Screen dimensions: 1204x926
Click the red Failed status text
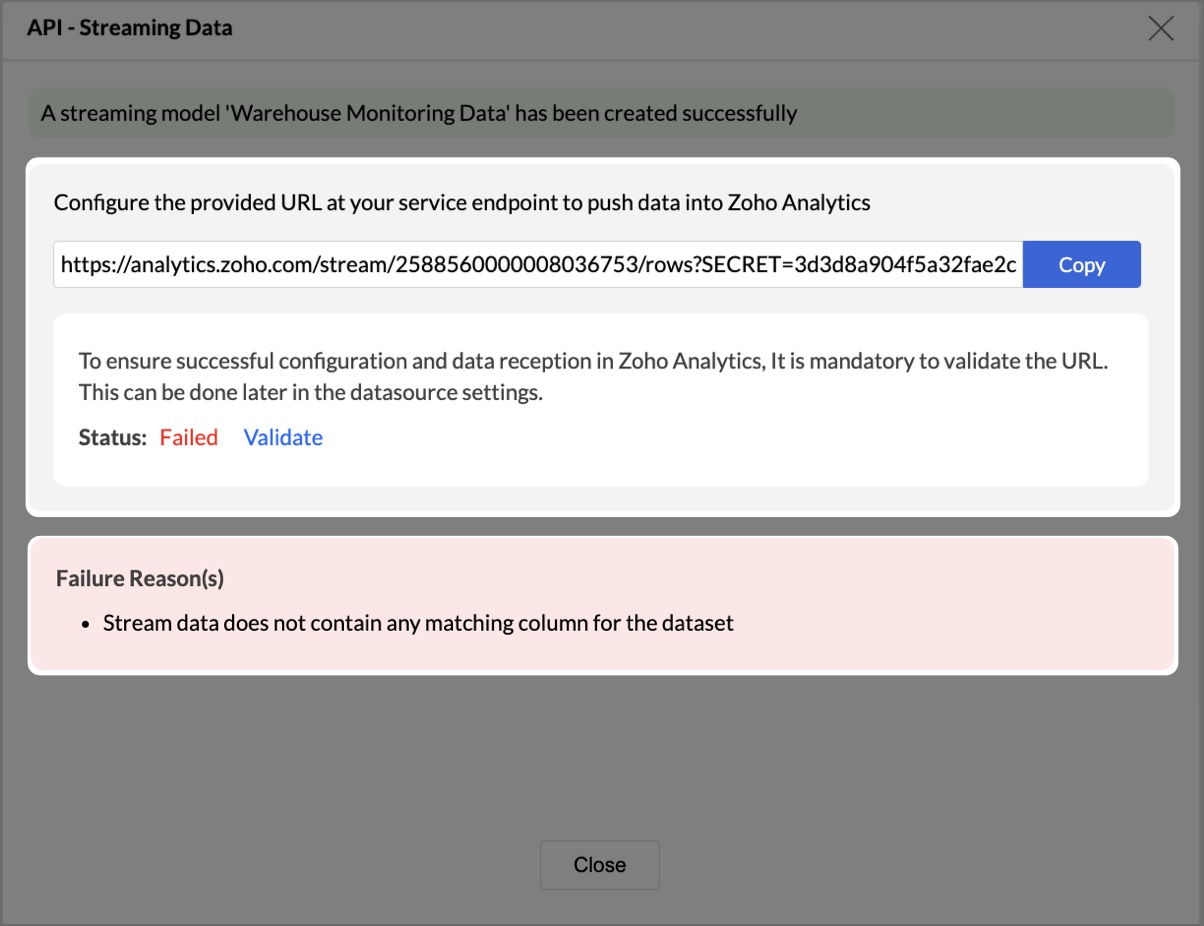pos(189,438)
